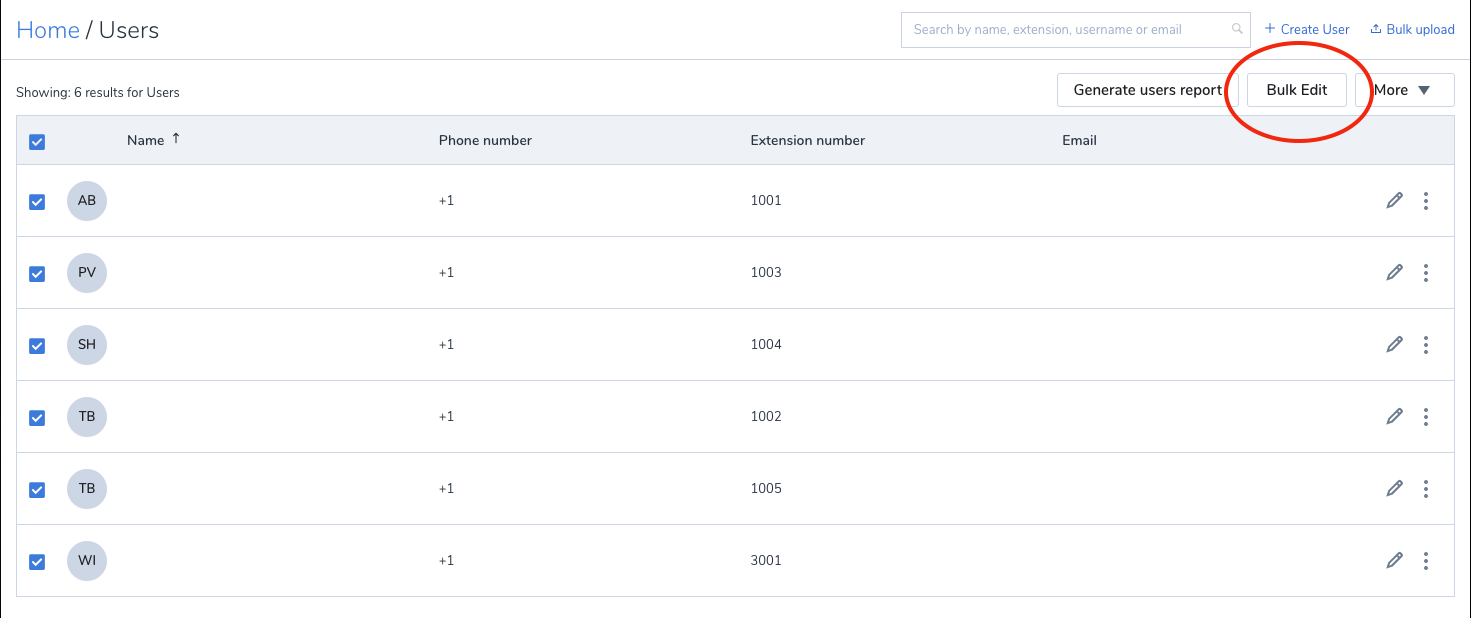Click the Bulk Edit button
The width and height of the screenshot is (1471, 618).
tap(1296, 90)
